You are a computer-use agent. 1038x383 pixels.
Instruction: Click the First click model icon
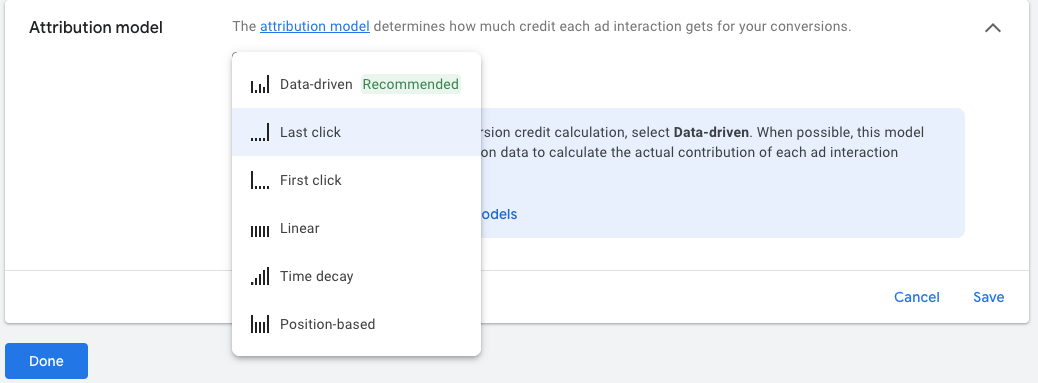(x=260, y=180)
